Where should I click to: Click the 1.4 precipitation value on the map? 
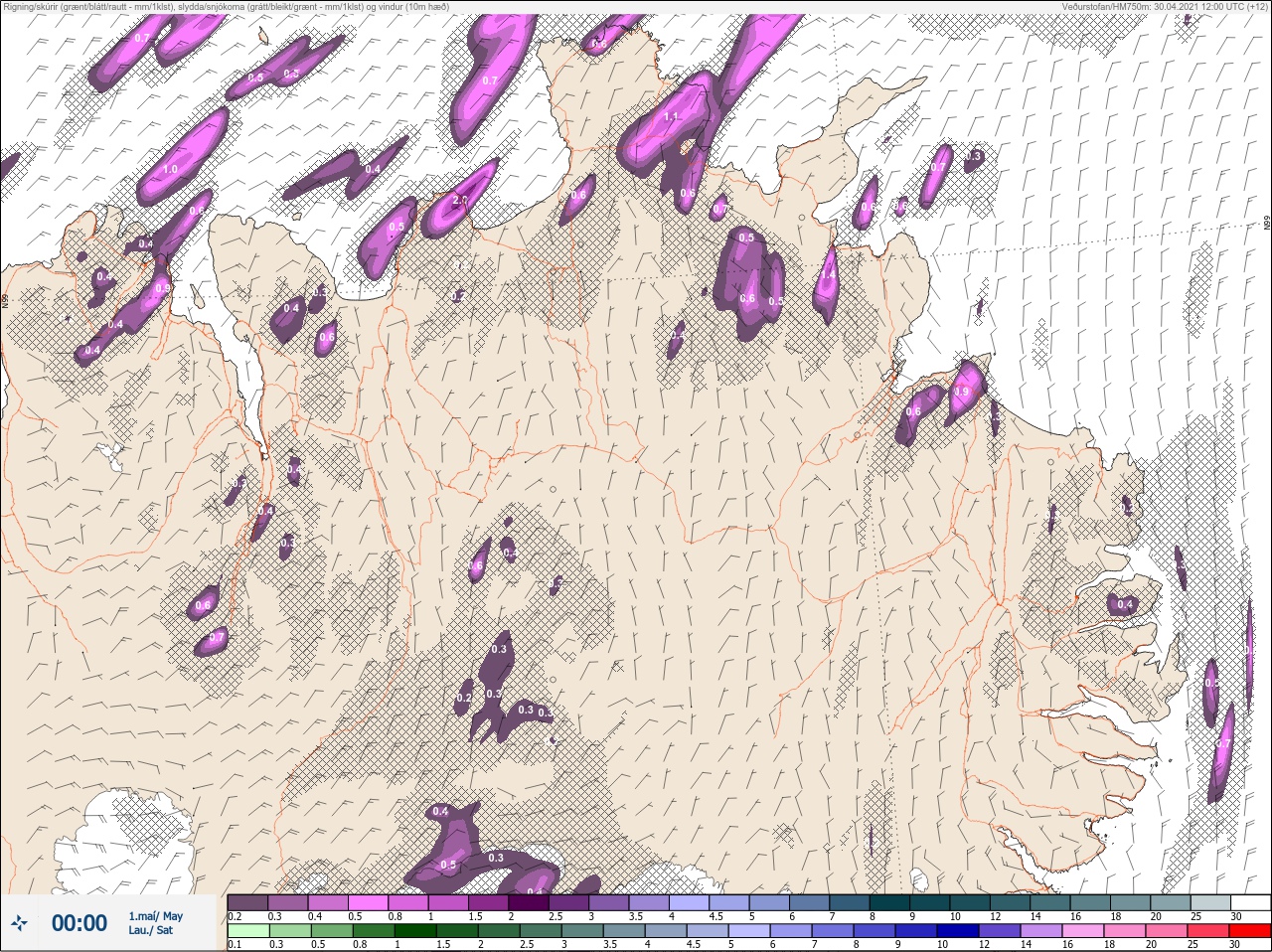click(x=828, y=276)
